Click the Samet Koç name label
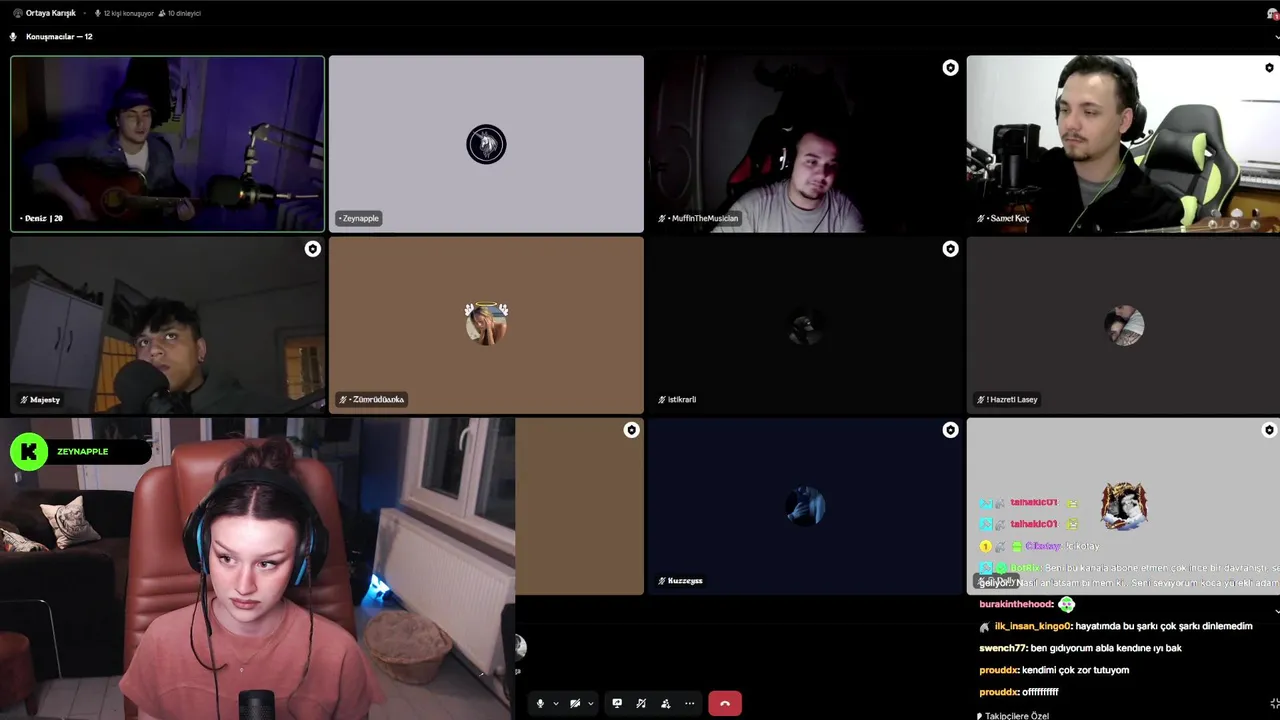The height and width of the screenshot is (720, 1280). click(1003, 218)
